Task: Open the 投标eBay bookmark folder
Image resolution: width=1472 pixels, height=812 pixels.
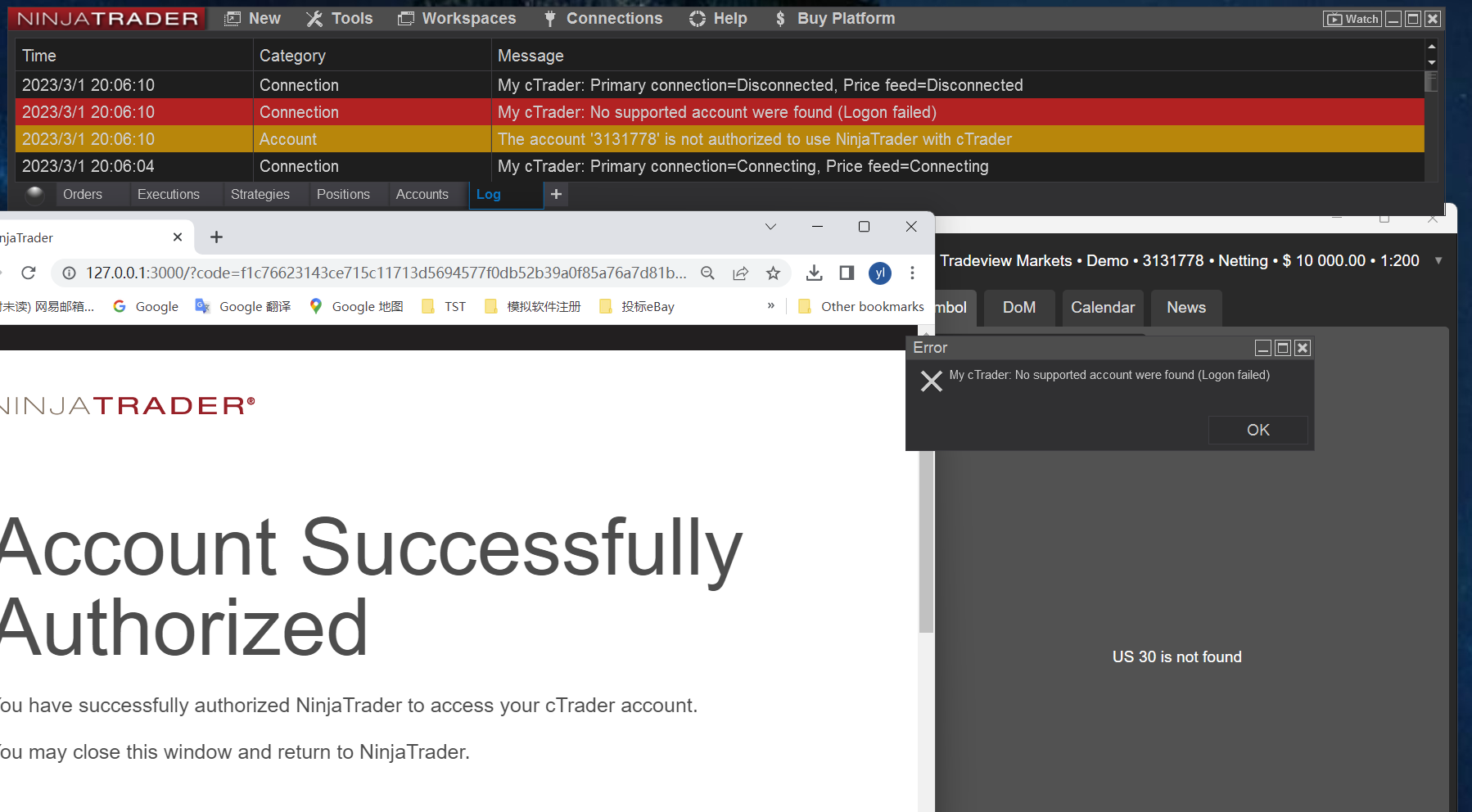Action: [637, 306]
